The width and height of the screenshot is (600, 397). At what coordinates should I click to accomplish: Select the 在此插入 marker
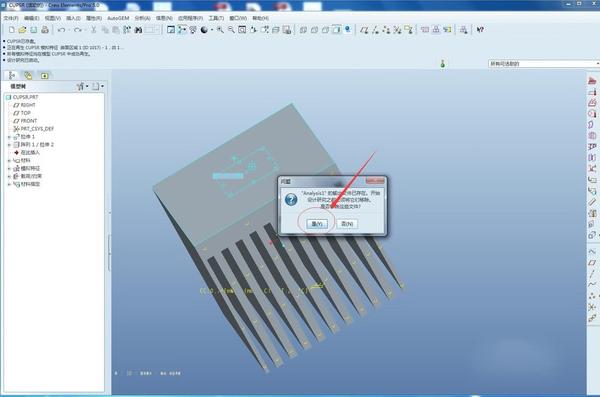coord(27,152)
